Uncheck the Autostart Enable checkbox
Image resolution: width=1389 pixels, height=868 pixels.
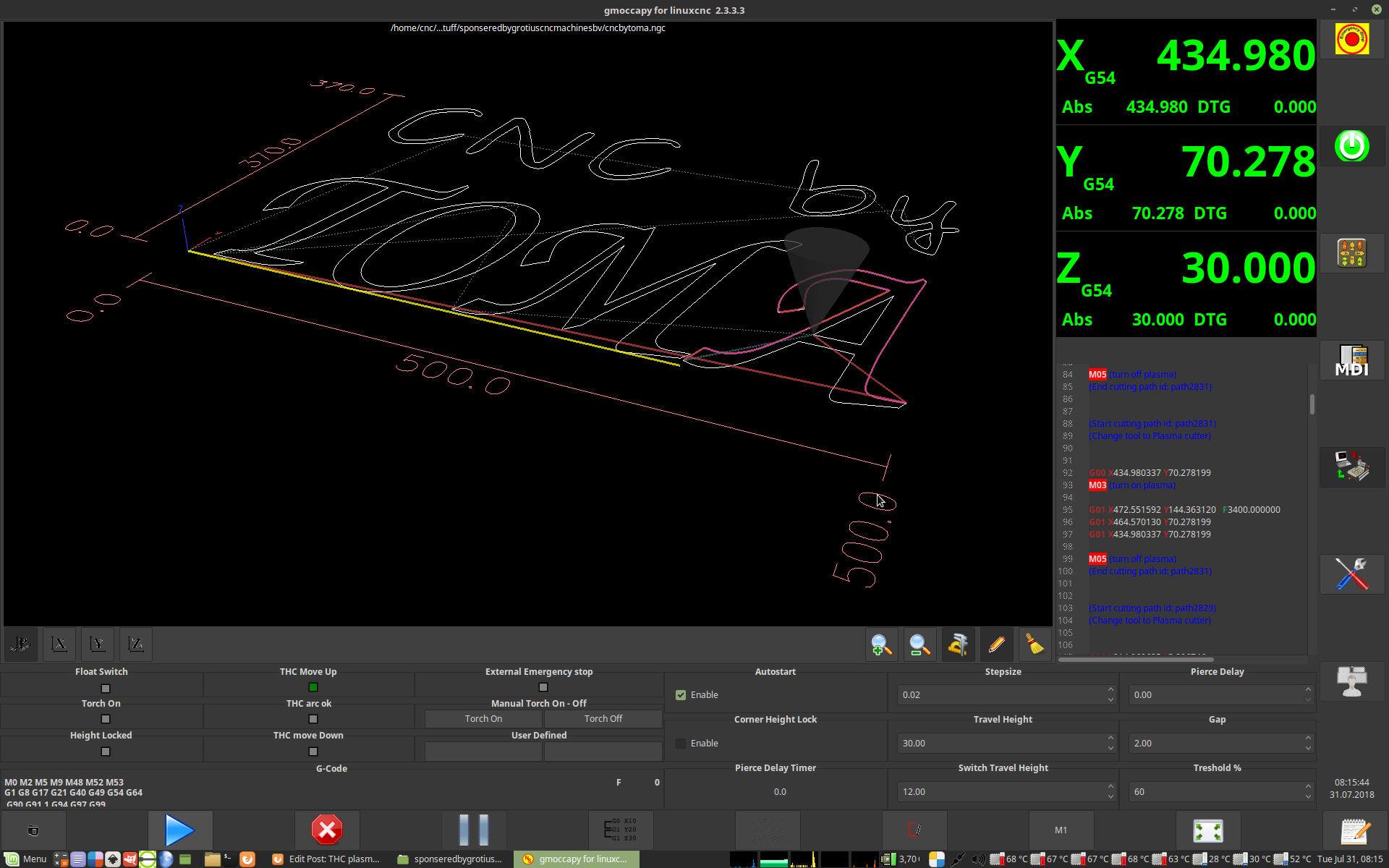click(681, 694)
